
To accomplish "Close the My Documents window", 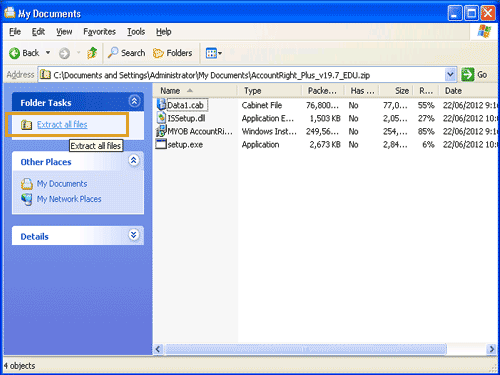I will click(x=488, y=13).
